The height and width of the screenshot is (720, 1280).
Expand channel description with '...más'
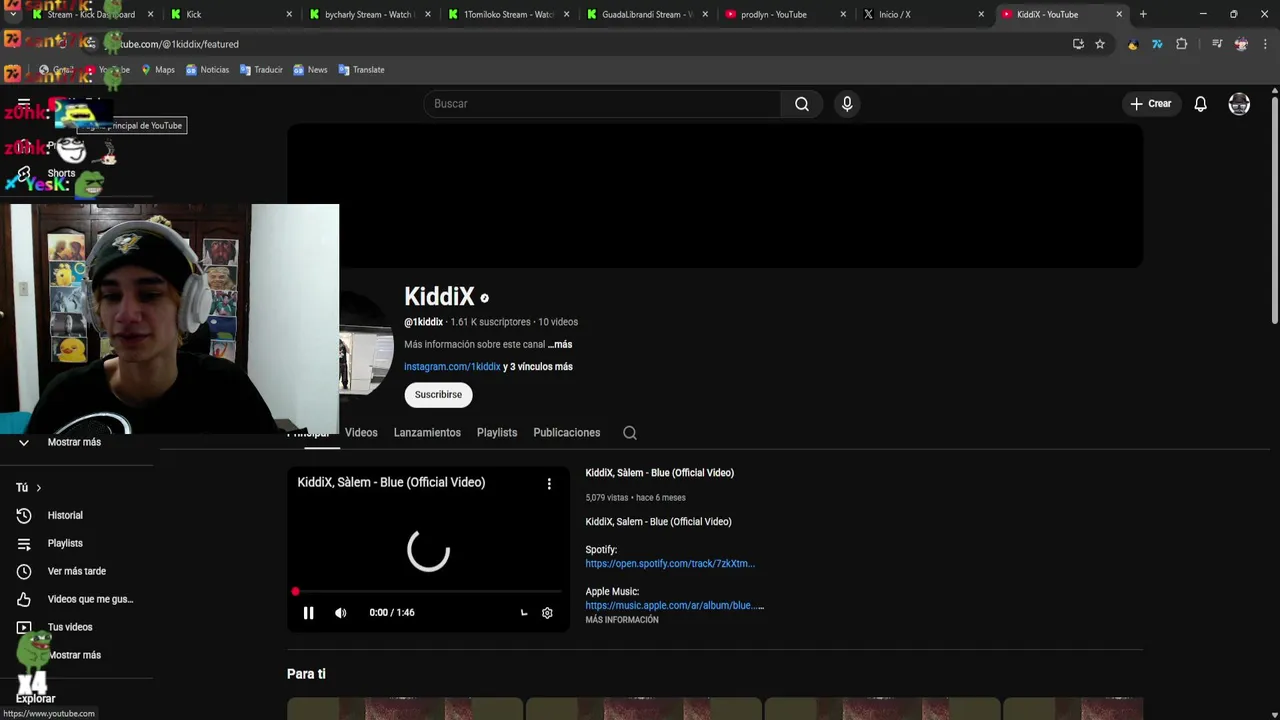click(560, 344)
